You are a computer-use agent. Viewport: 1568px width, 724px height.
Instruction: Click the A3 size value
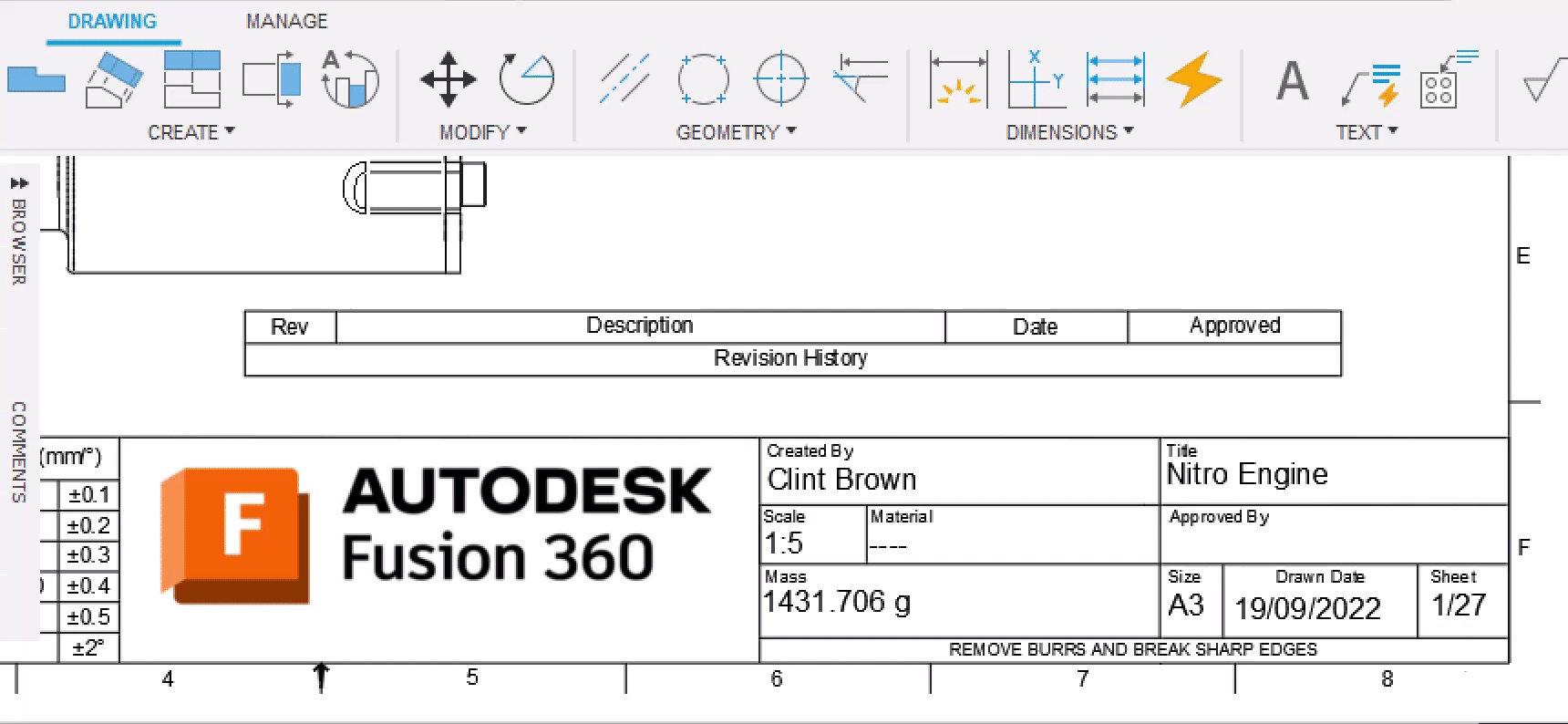coord(1186,605)
